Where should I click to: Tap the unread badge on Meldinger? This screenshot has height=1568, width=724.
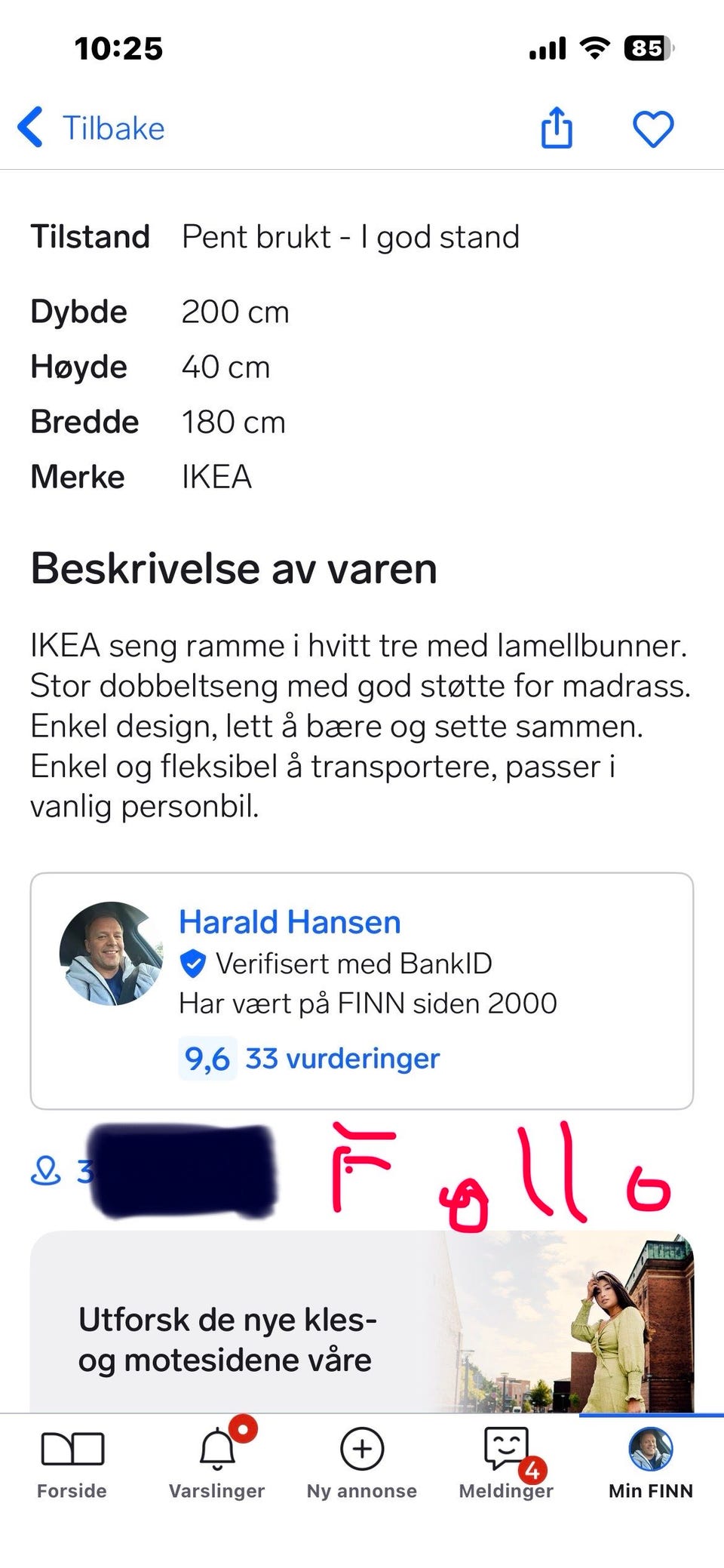pyautogui.click(x=532, y=1470)
